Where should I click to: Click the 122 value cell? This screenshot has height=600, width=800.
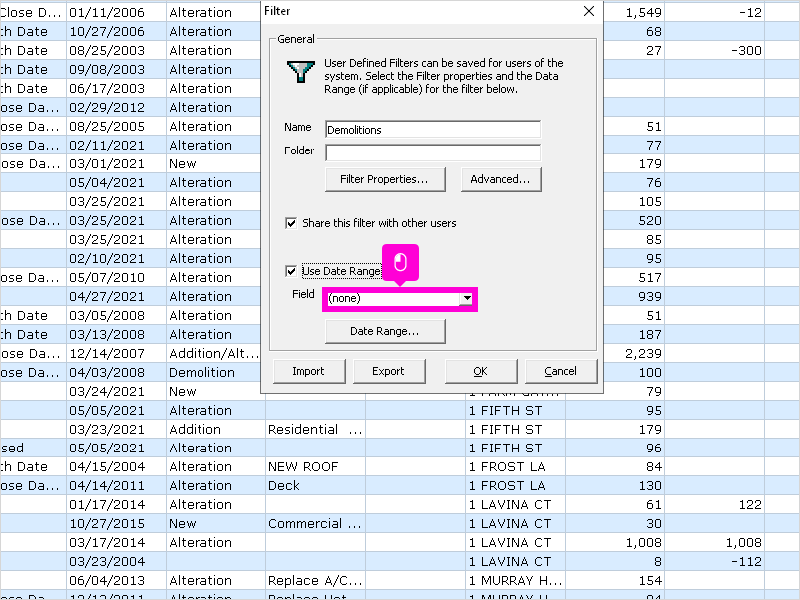point(714,505)
